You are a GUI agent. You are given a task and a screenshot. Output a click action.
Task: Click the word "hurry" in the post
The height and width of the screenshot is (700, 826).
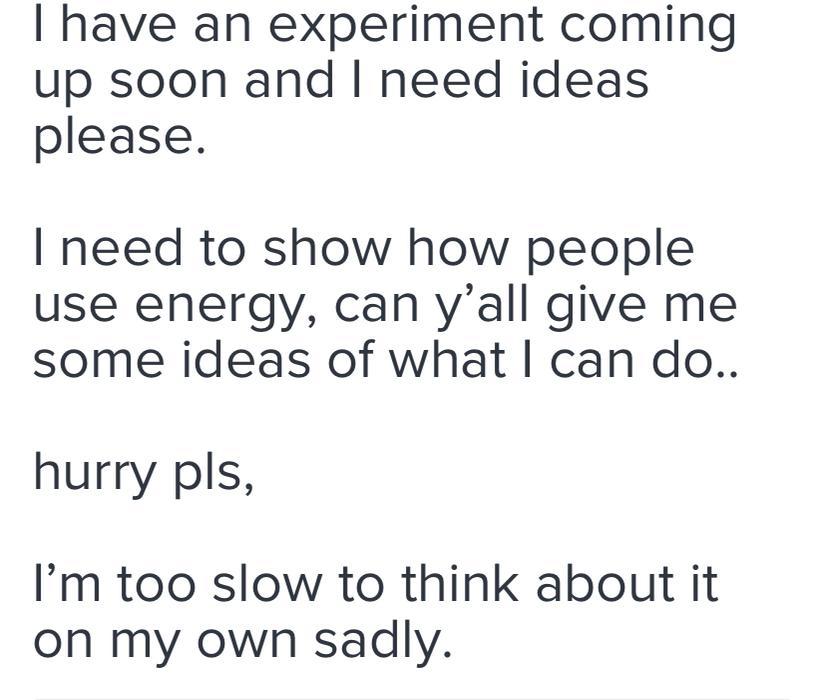point(94,473)
